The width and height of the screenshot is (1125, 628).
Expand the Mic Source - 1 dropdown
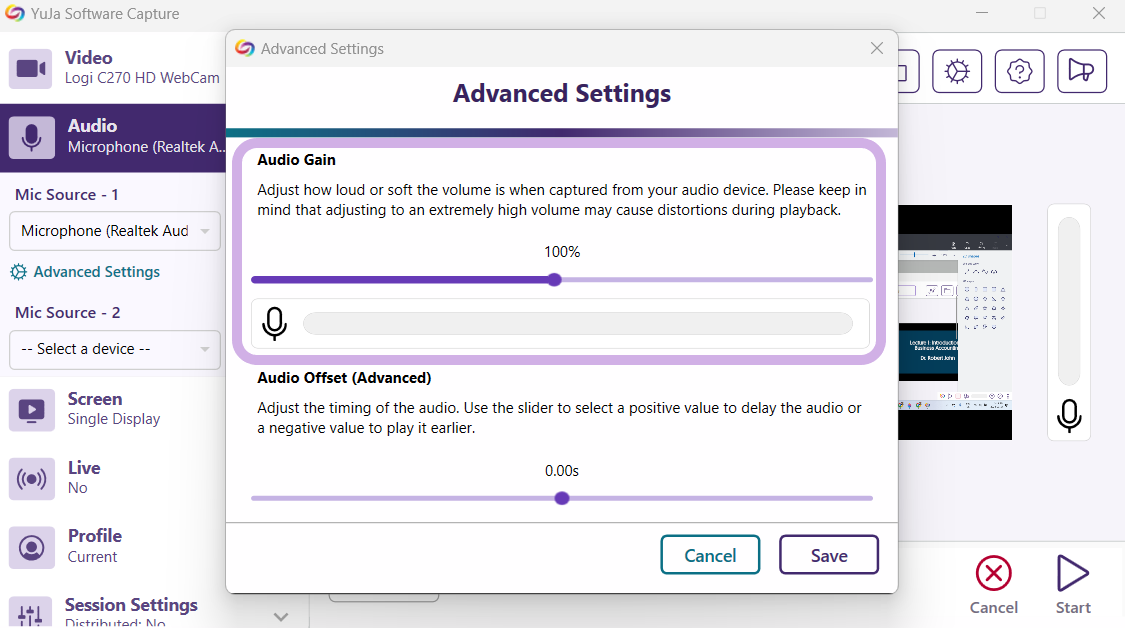pos(115,231)
